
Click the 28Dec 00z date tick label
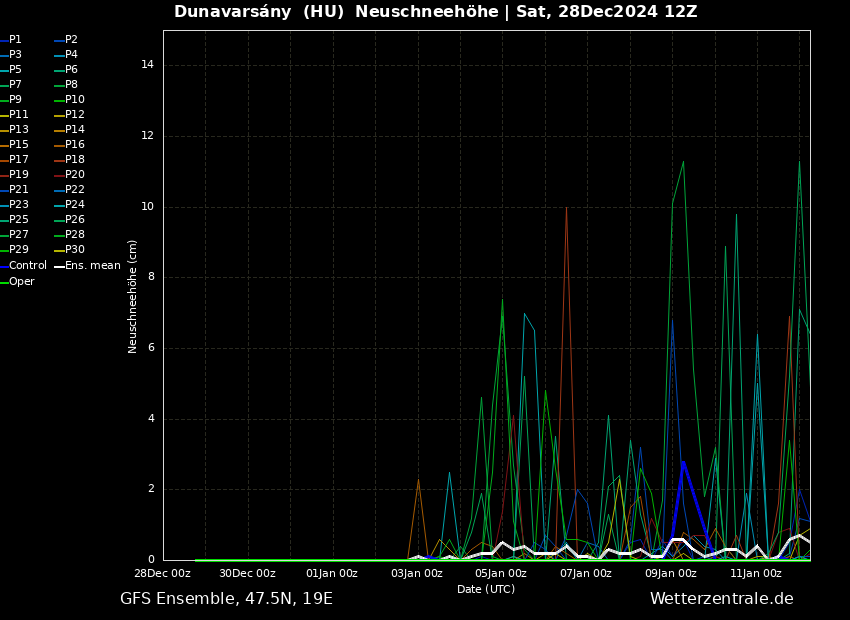point(162,573)
